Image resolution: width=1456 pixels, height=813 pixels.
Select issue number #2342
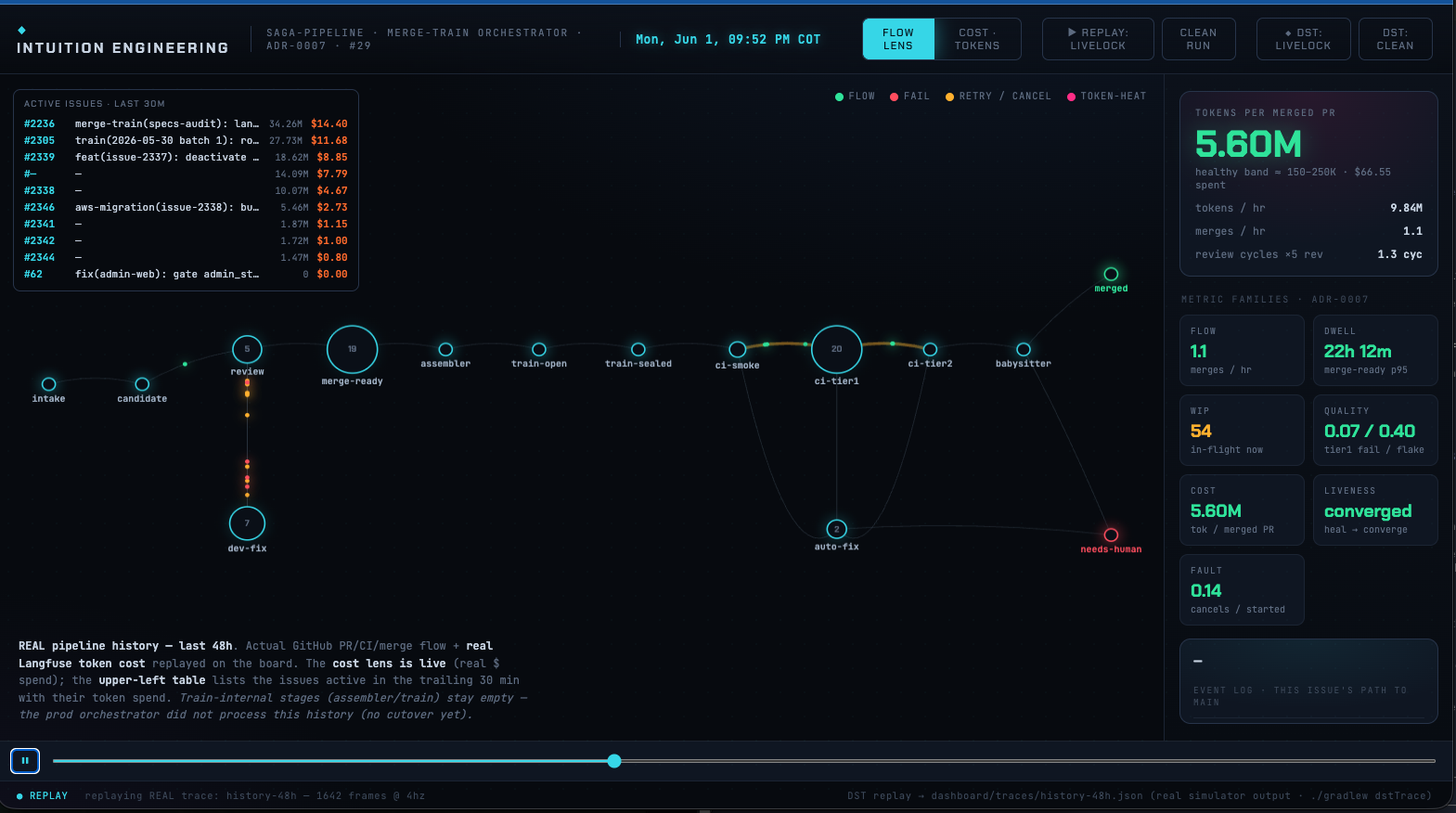pos(39,240)
